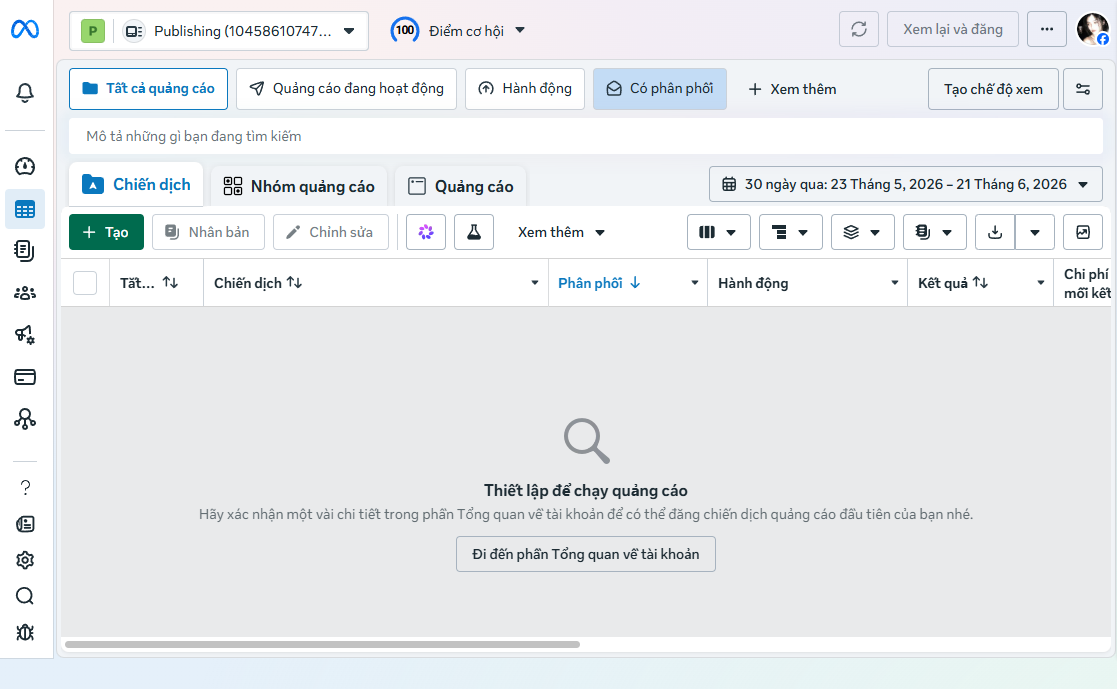Report a problem with bug icon
This screenshot has width=1117, height=689.
(x=25, y=632)
